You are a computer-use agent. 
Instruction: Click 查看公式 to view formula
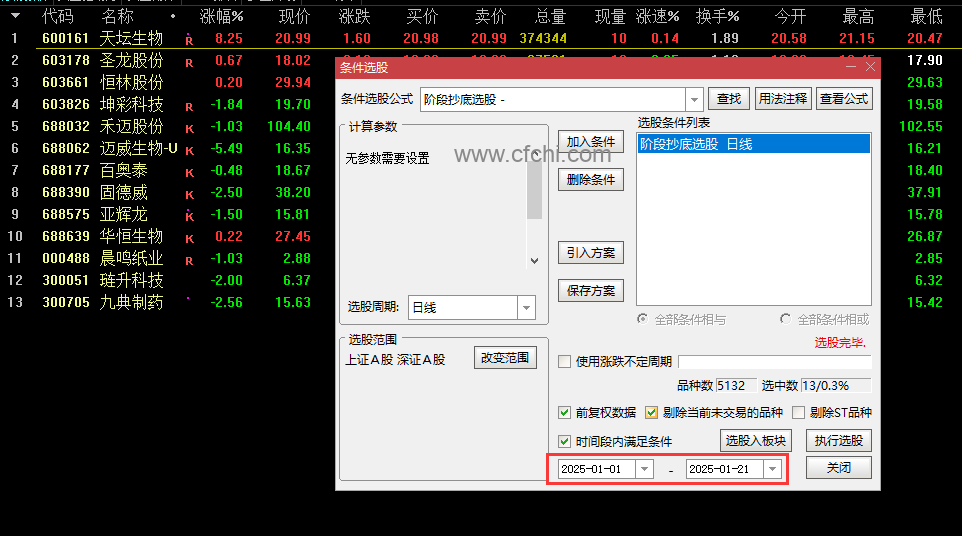(x=844, y=99)
